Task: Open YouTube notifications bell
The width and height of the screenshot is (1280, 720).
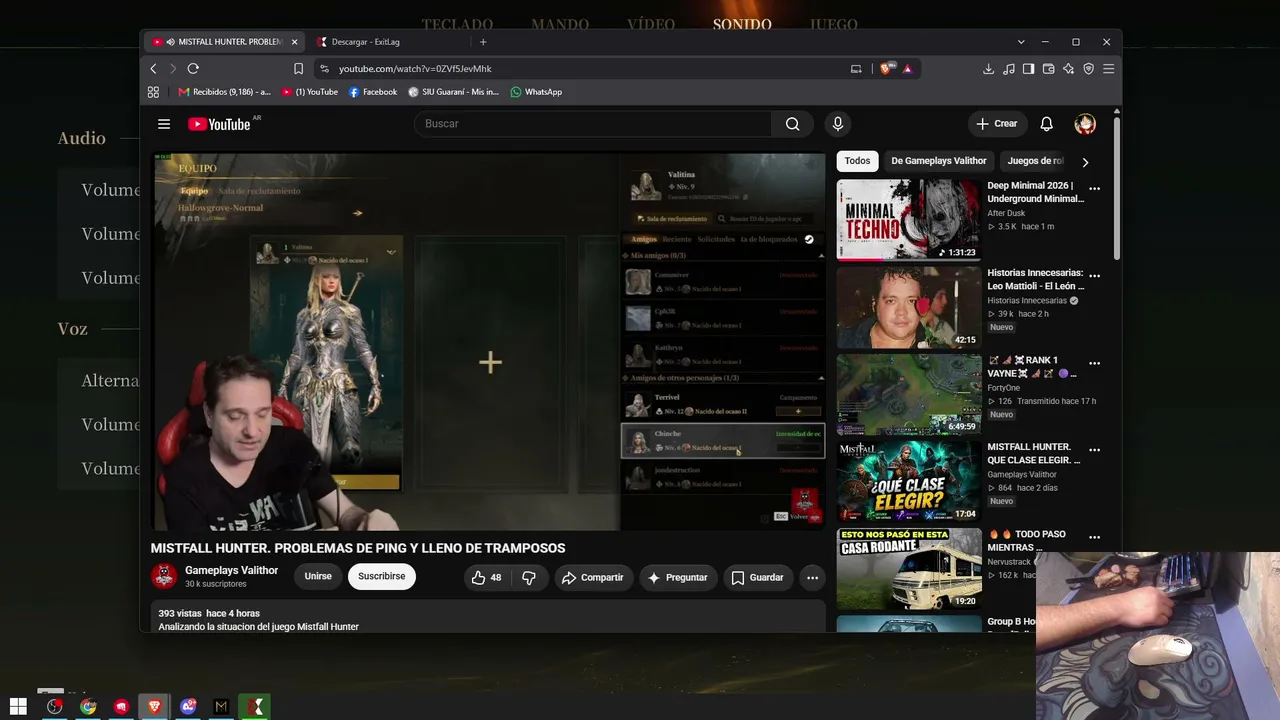Action: click(x=1046, y=124)
